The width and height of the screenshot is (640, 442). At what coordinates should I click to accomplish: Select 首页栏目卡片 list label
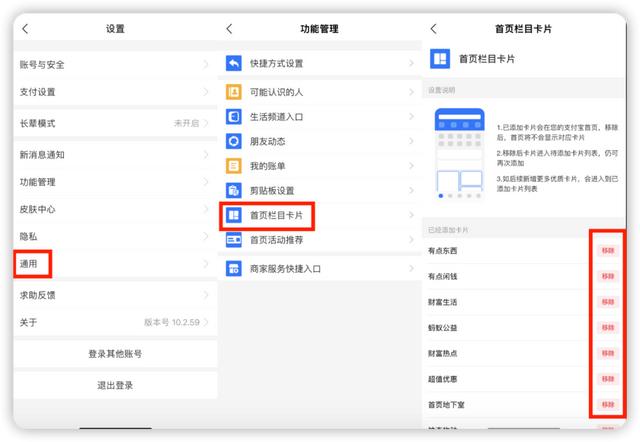click(x=276, y=215)
